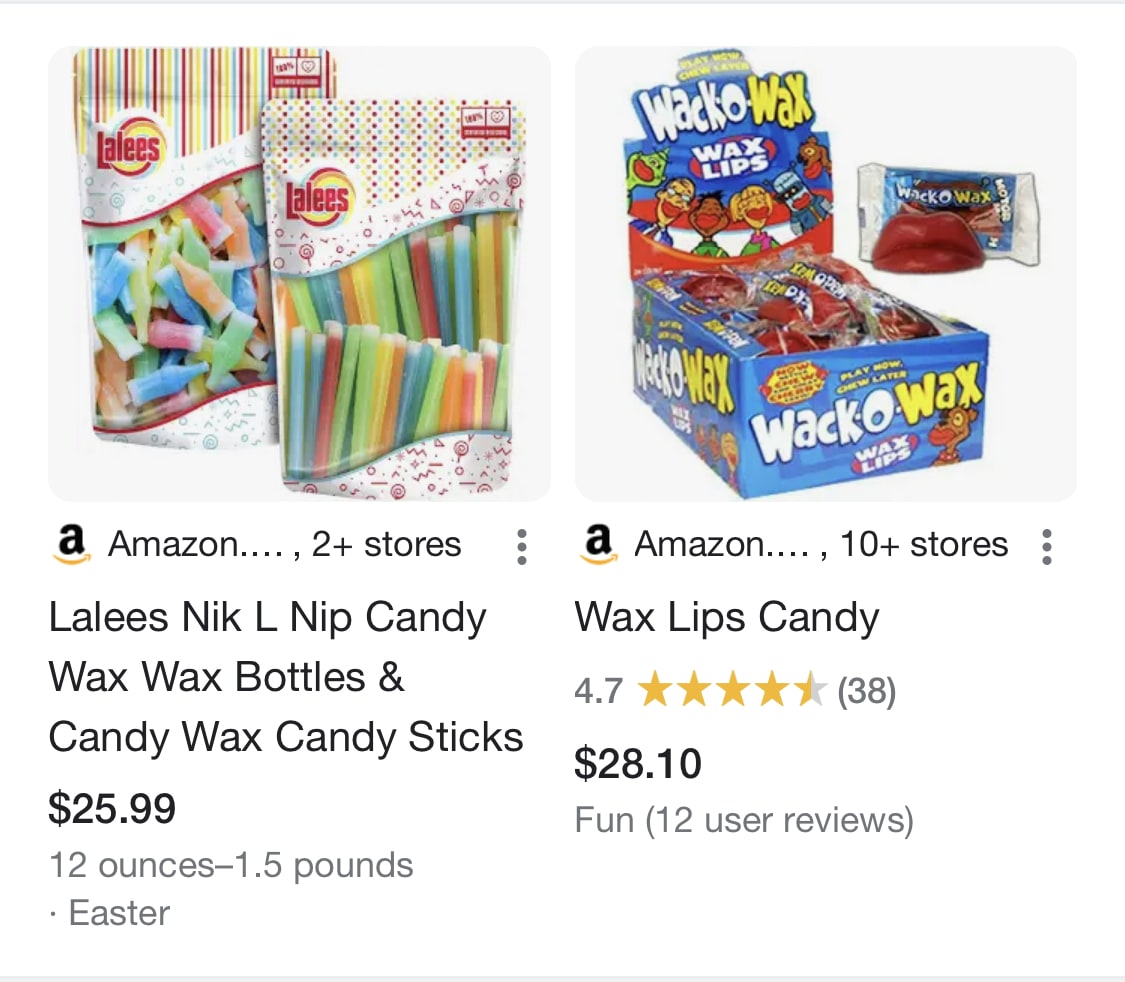The width and height of the screenshot is (1125, 982).
Task: Select the "Amazon, 10+ stores" seller text
Action: (821, 545)
